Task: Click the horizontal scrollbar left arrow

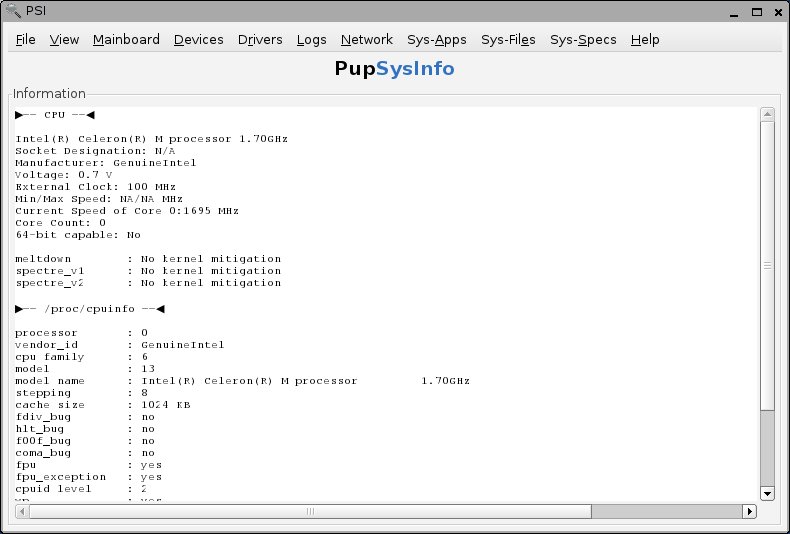Action: pyautogui.click(x=22, y=511)
